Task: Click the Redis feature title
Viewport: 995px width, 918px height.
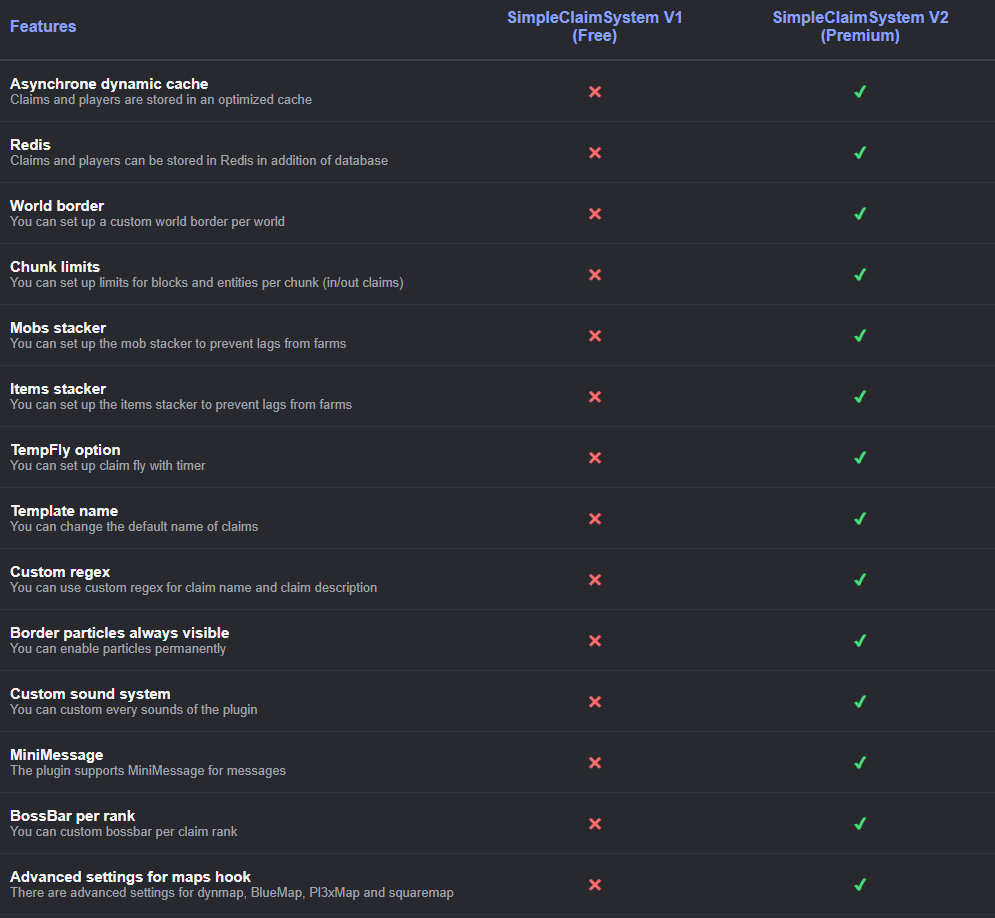Action: coord(30,145)
